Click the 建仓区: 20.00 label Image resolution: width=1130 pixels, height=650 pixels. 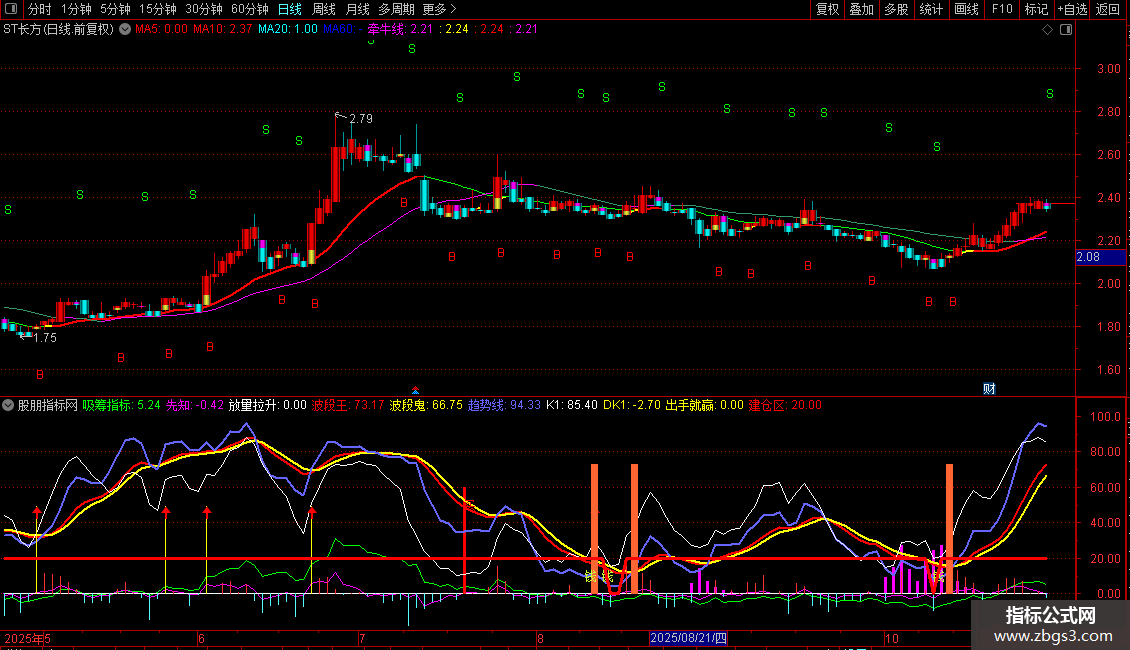785,406
